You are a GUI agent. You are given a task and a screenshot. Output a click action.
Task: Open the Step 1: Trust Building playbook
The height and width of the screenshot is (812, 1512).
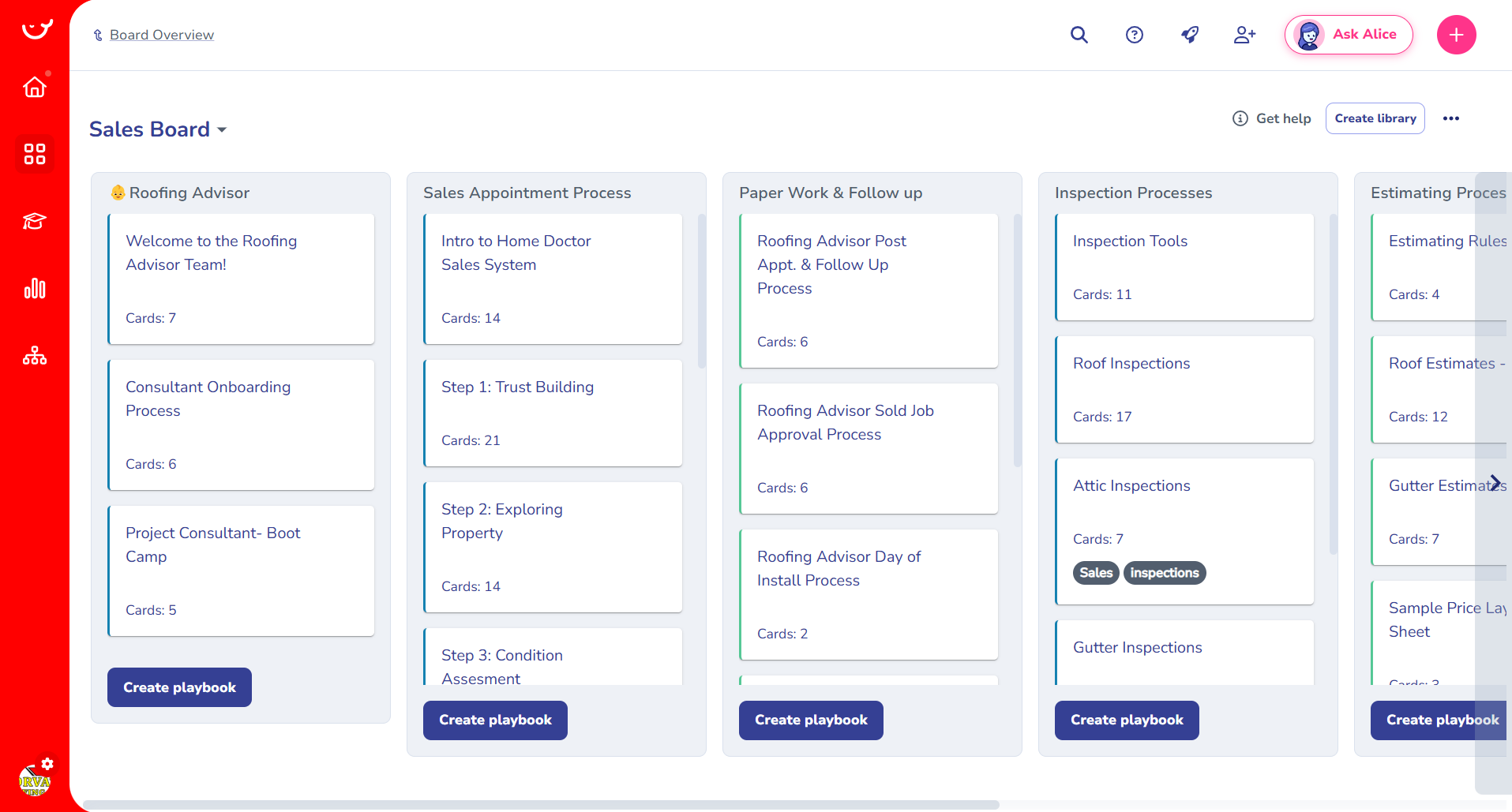[517, 387]
